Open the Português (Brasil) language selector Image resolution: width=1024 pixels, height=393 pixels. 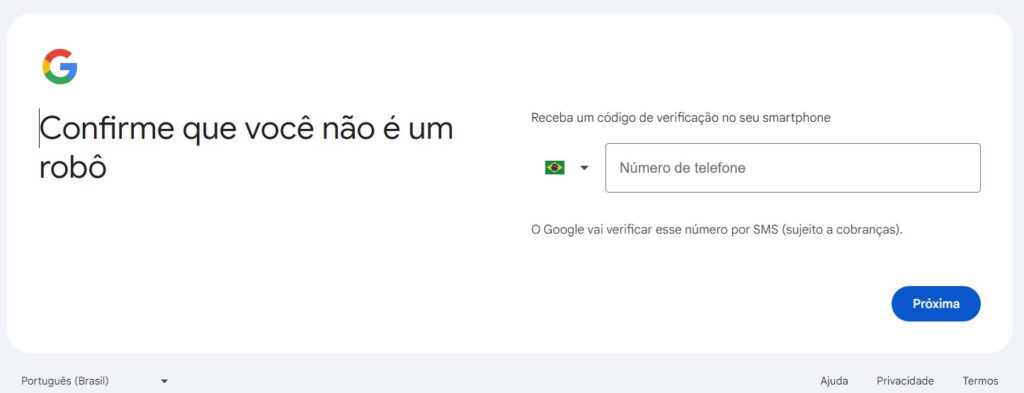point(95,381)
